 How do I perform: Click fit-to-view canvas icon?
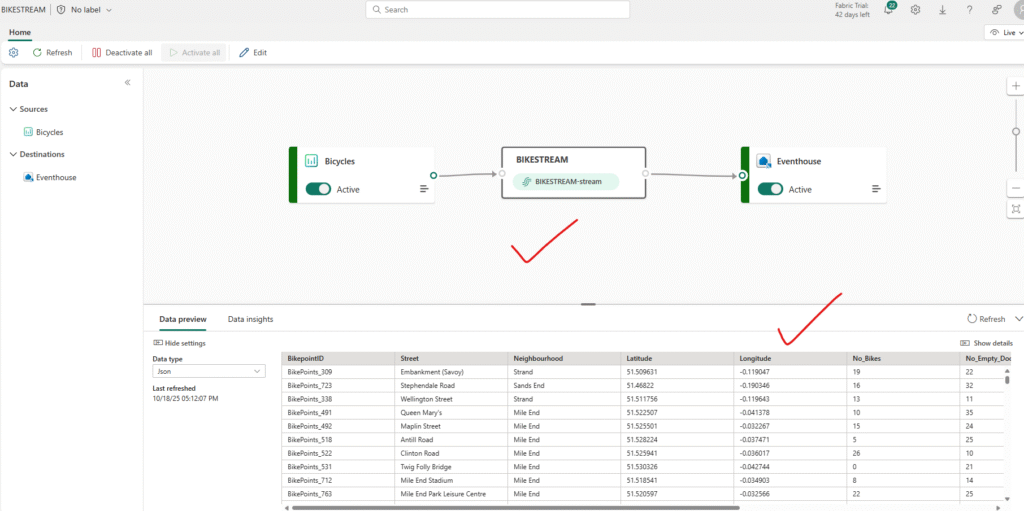(x=1016, y=209)
